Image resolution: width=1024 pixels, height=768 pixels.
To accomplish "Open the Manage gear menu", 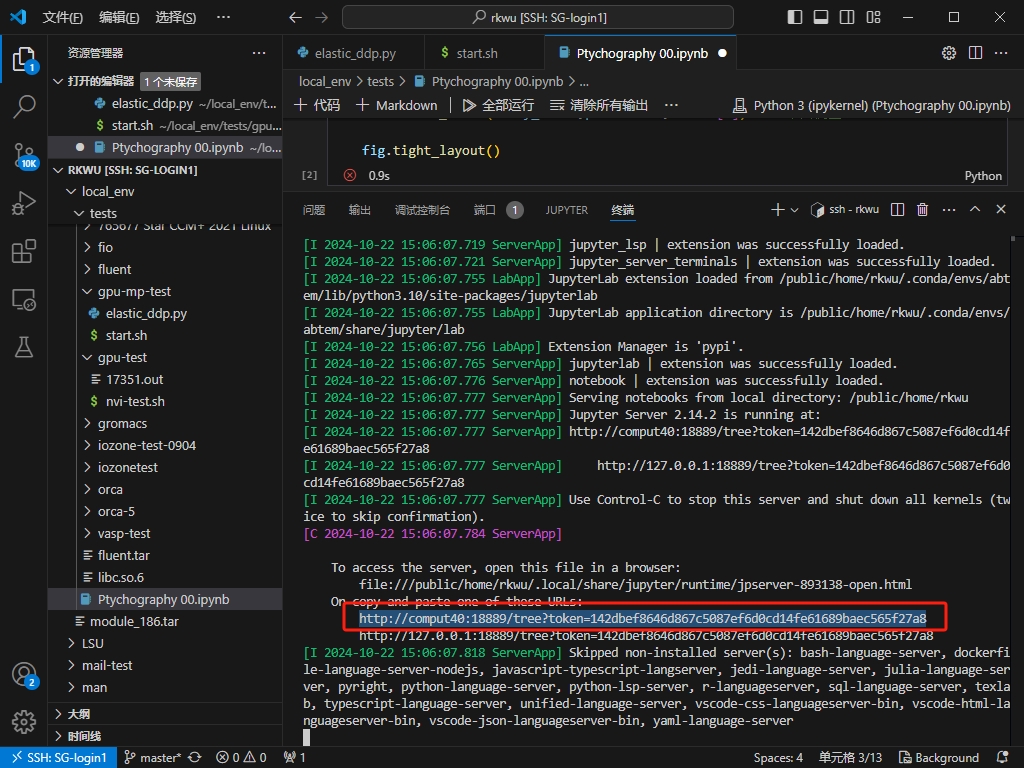I will click(24, 722).
